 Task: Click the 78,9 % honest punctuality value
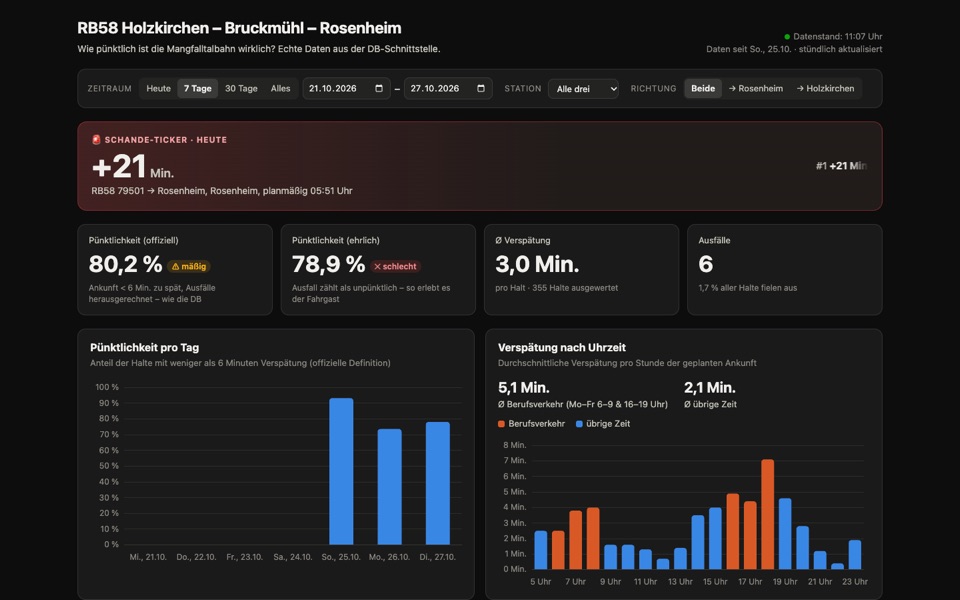coord(329,264)
